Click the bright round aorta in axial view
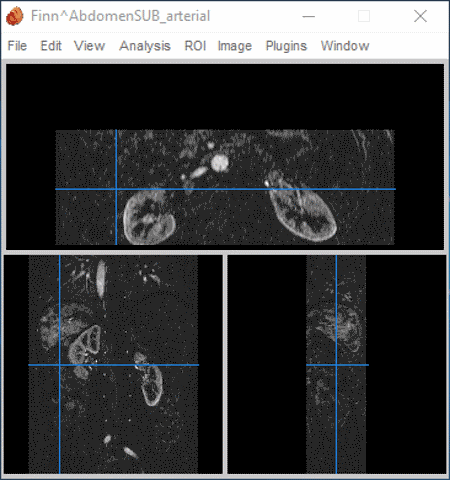Viewport: 450px width, 480px height. pos(220,163)
